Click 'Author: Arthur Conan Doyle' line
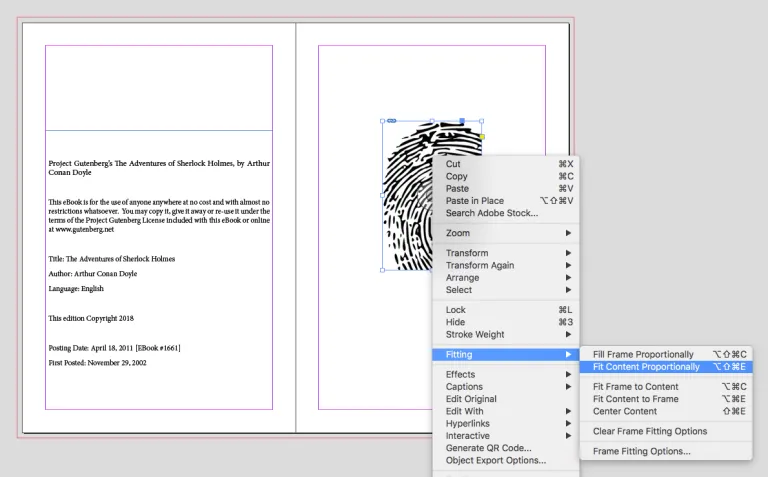 (x=93, y=274)
